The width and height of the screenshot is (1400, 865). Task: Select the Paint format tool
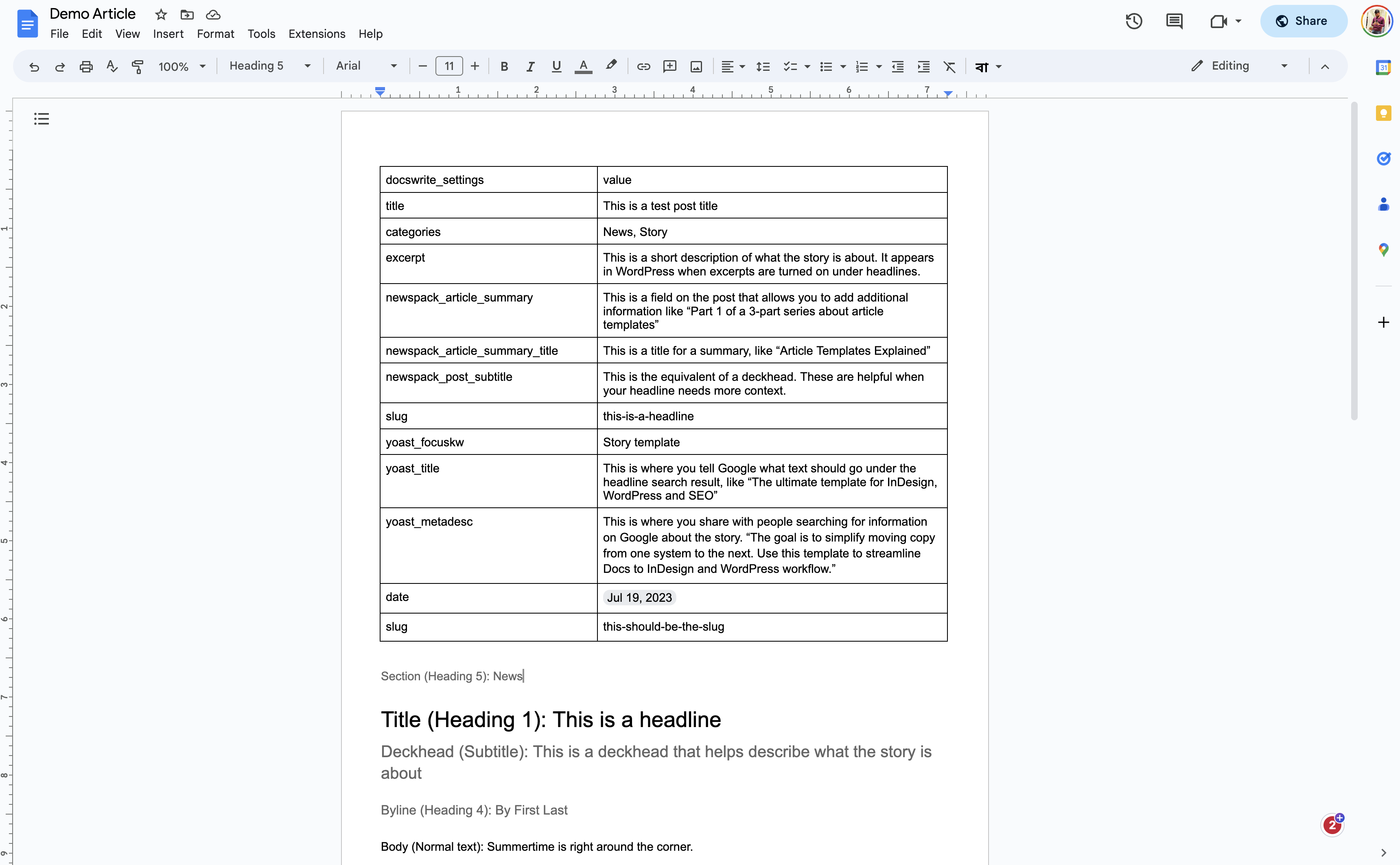click(x=137, y=66)
